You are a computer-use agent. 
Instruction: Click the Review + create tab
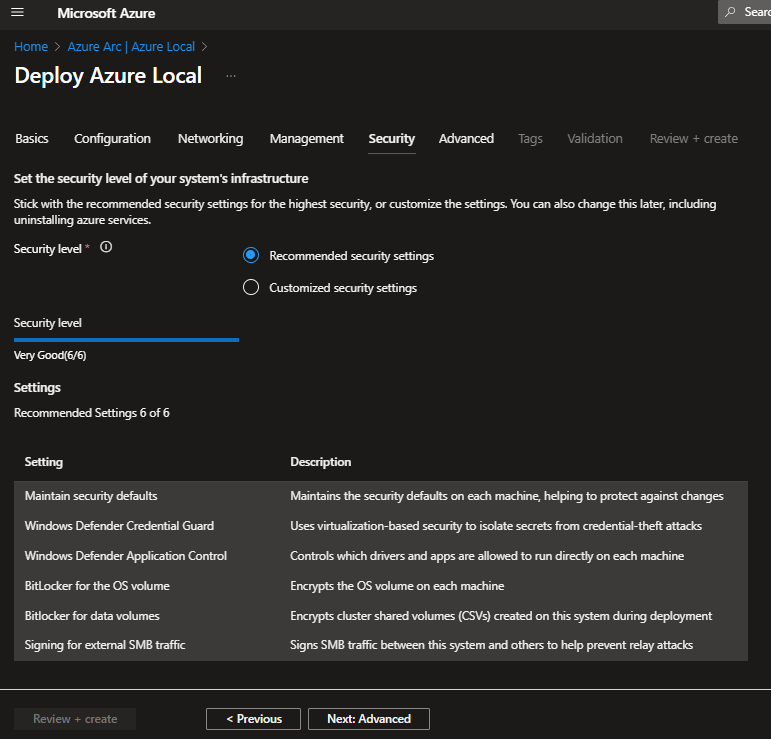tap(694, 139)
